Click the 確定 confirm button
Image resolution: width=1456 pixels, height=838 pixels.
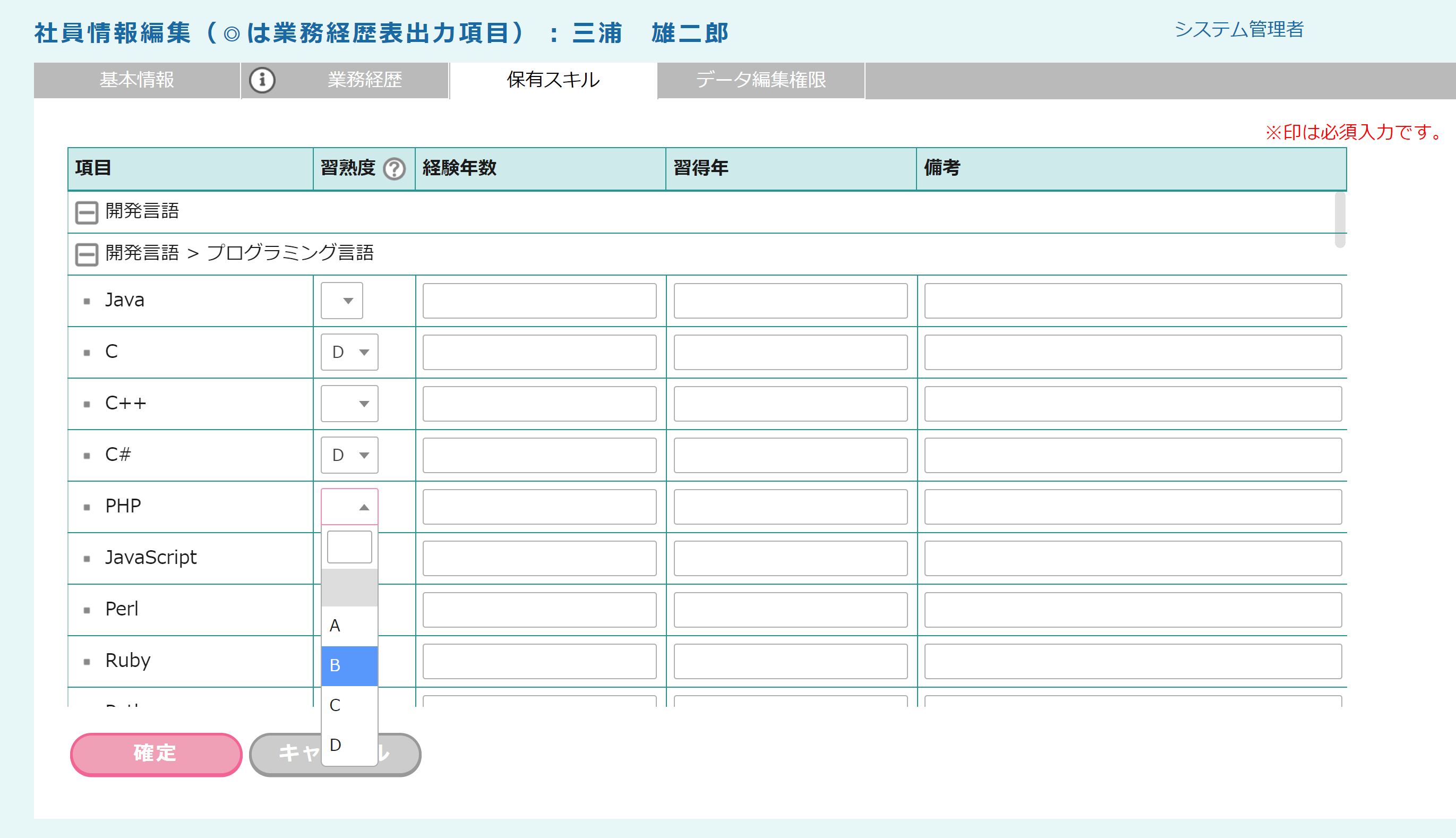coord(156,754)
